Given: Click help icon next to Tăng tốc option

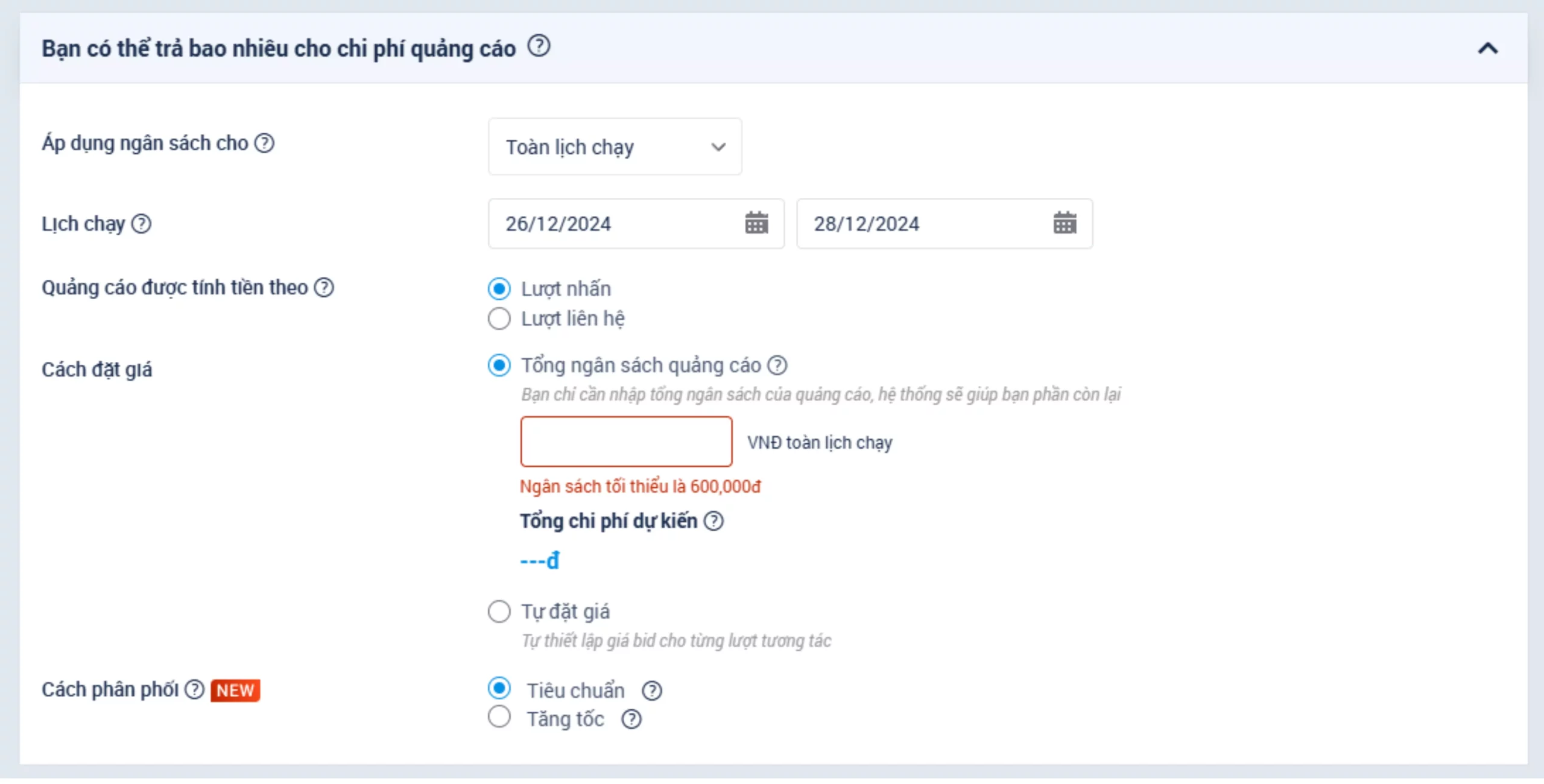Looking at the screenshot, I should click(631, 719).
